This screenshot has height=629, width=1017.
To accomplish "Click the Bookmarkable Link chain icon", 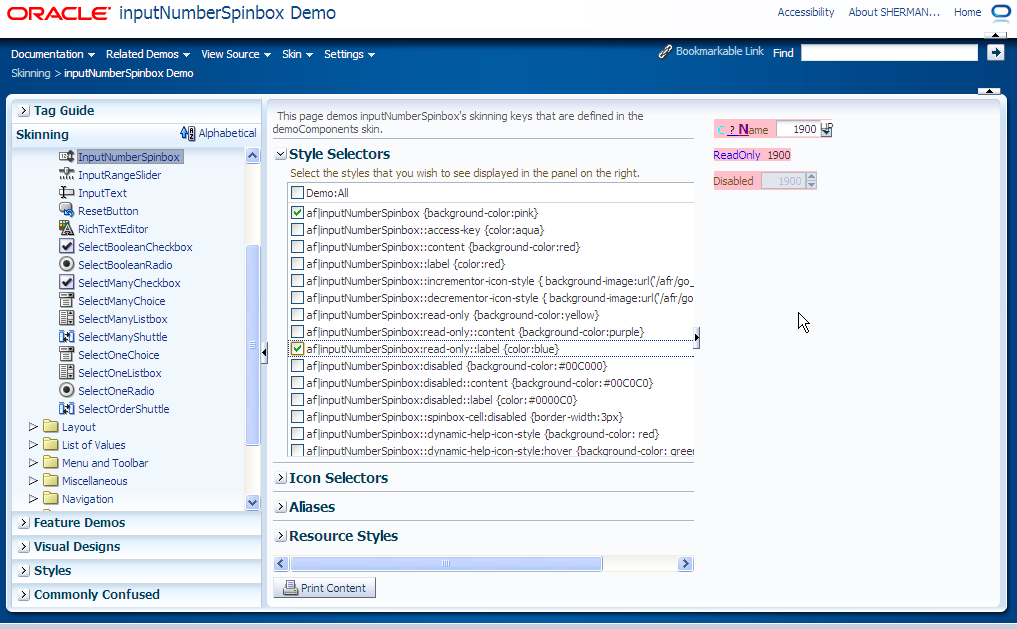I will coord(665,52).
